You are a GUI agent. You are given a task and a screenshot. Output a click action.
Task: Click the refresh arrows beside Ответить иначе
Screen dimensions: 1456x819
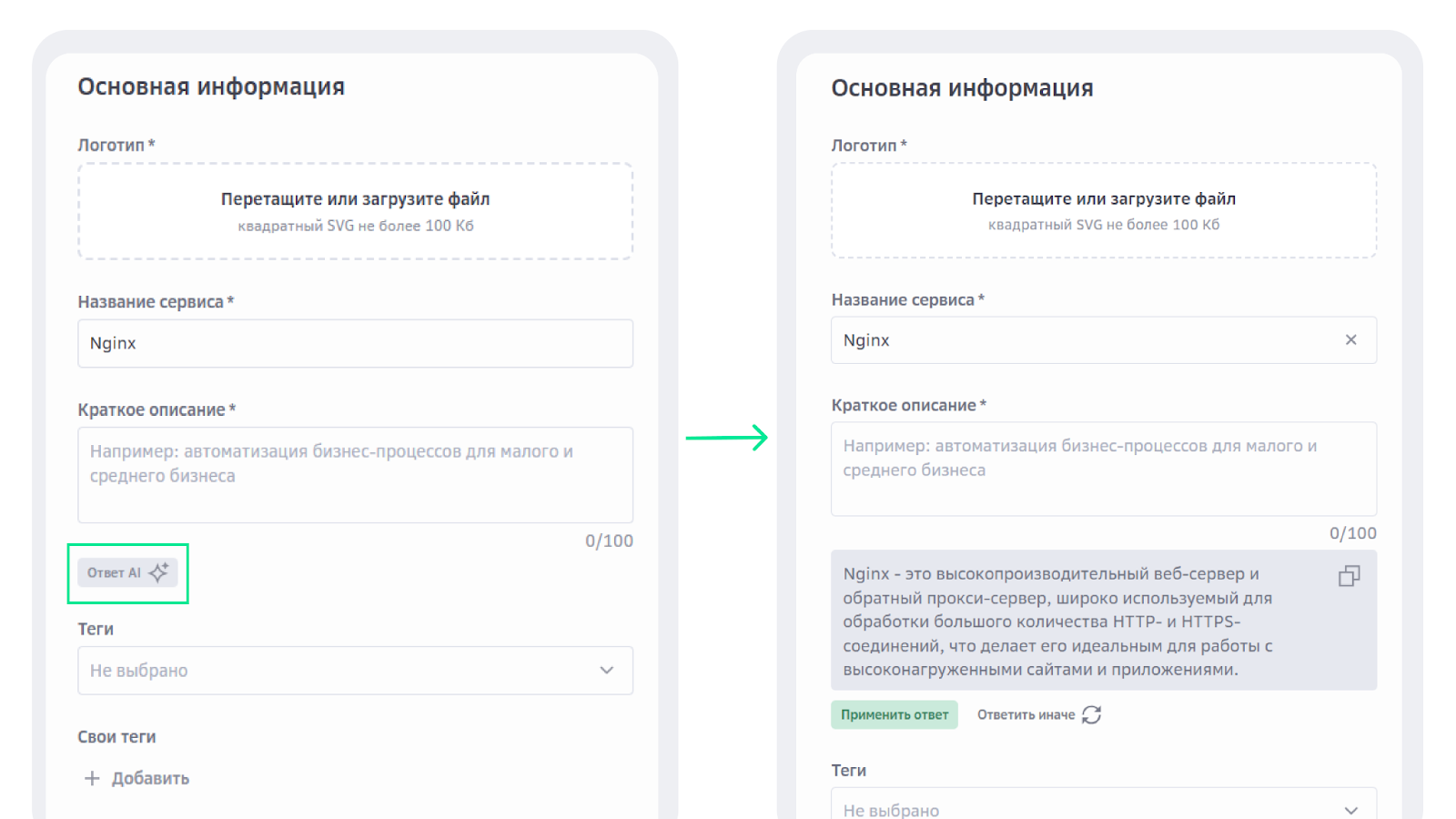(1092, 715)
